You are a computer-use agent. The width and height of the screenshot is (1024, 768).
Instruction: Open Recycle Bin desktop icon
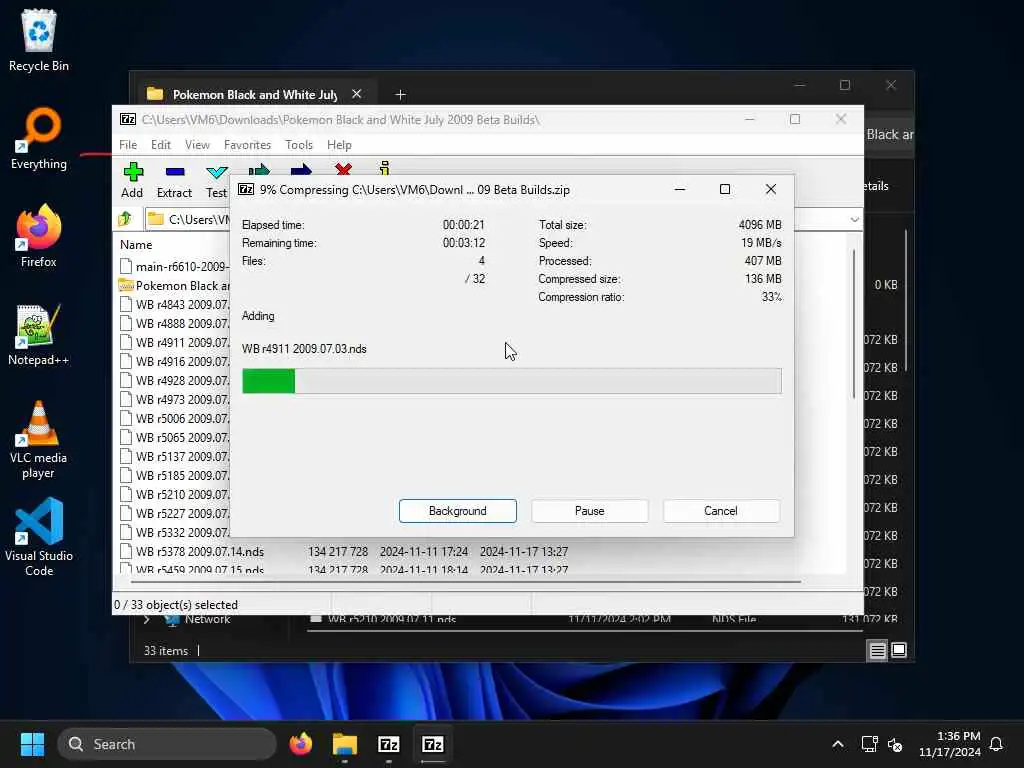pos(39,40)
